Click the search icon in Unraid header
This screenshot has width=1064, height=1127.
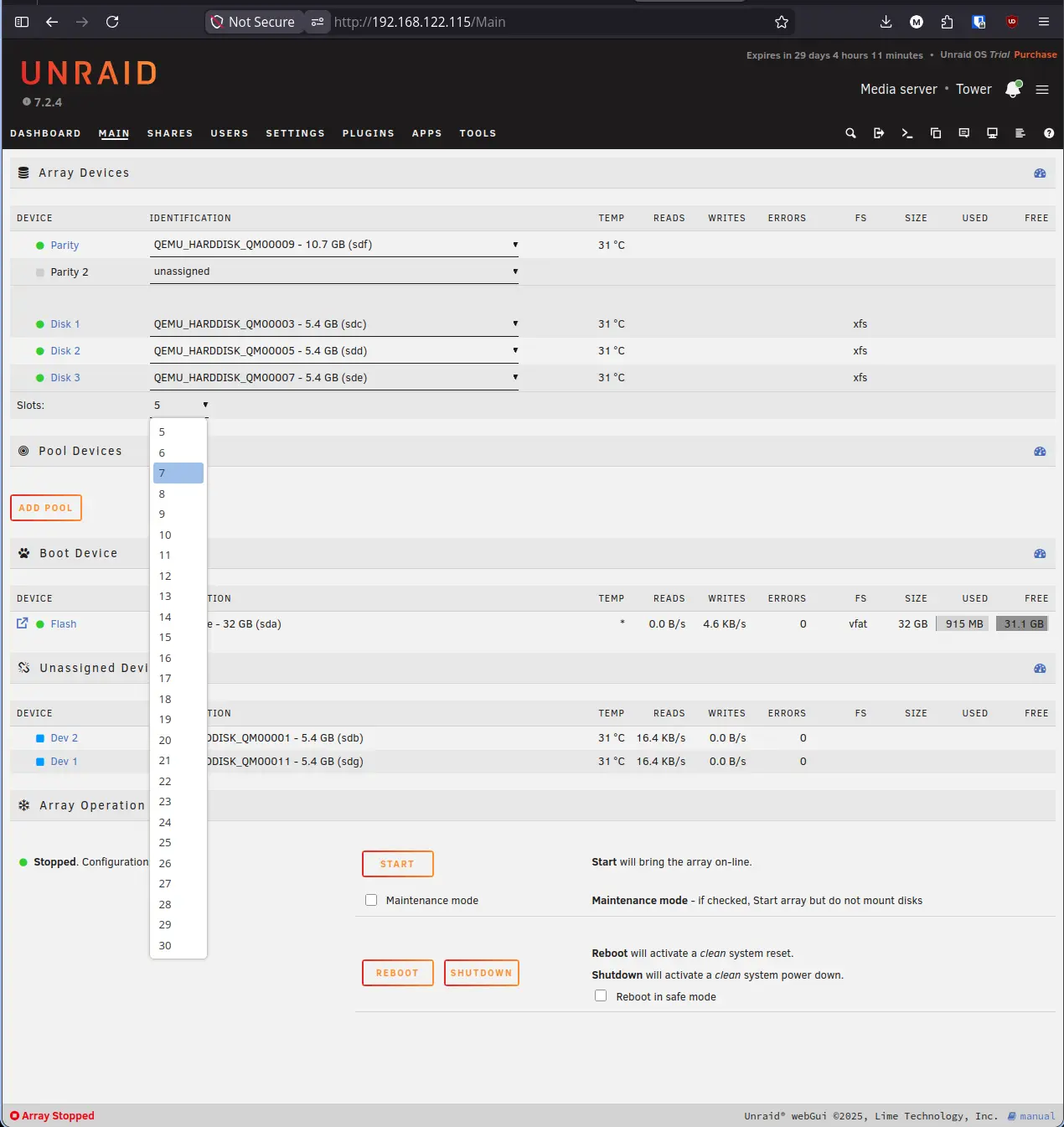850,133
